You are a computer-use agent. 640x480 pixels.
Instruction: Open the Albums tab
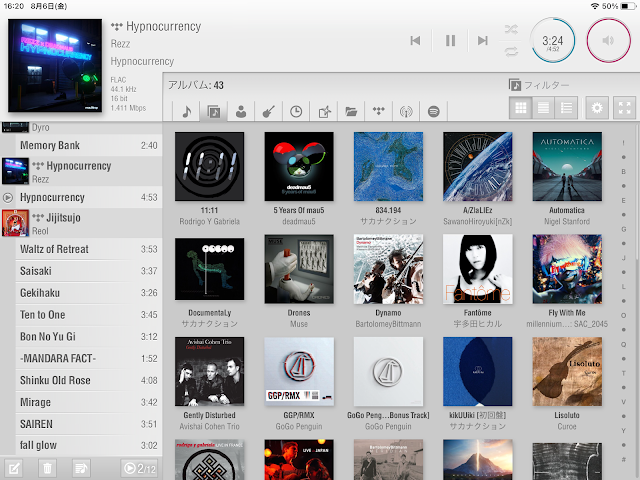point(214,111)
